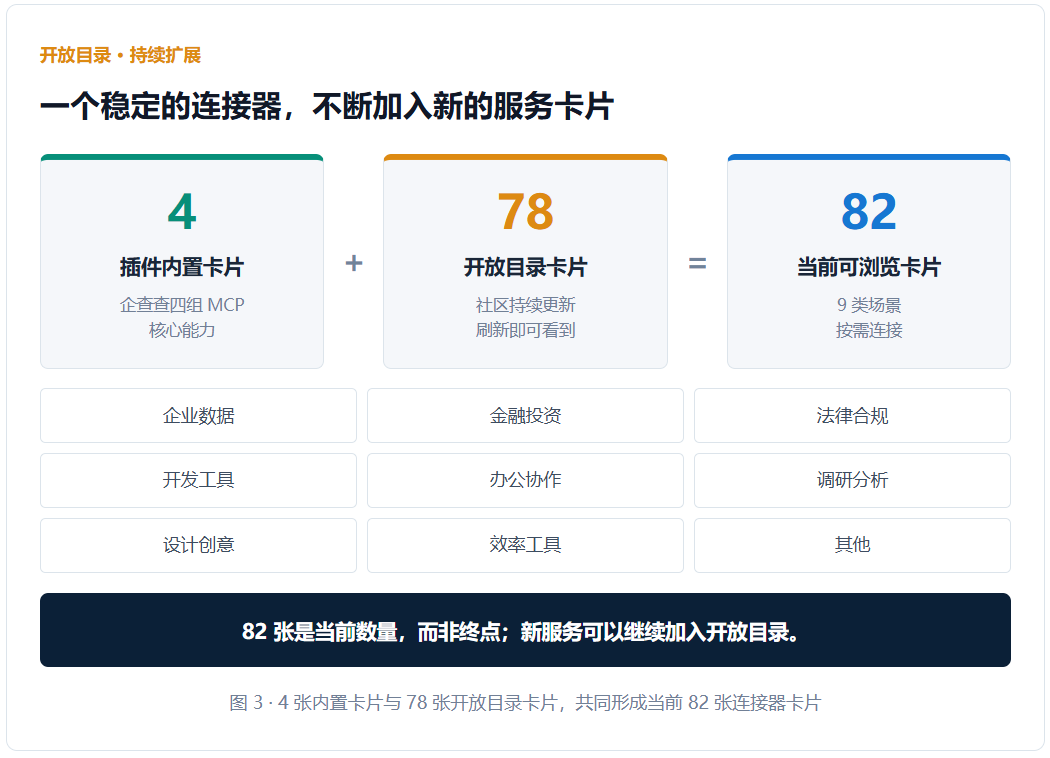Click the 插件内置卡片 label

coord(182,267)
